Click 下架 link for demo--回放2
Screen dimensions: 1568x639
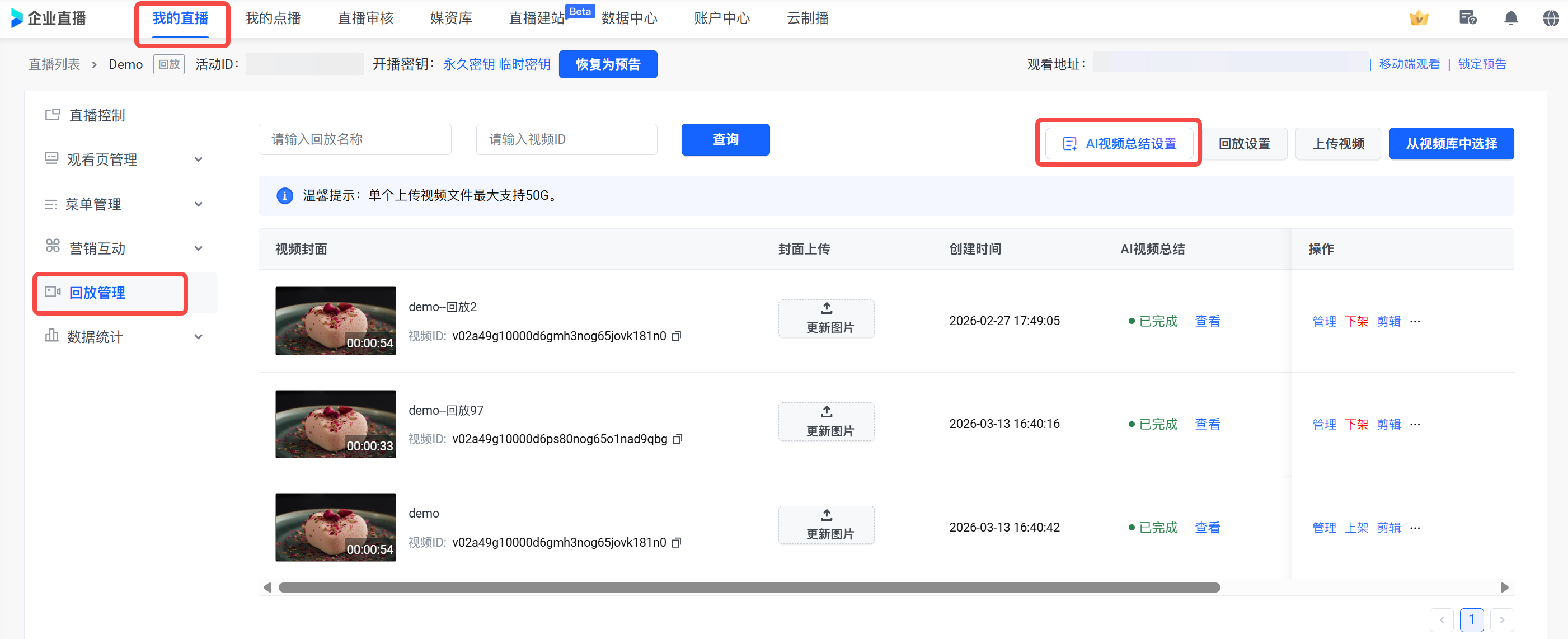click(x=1356, y=321)
